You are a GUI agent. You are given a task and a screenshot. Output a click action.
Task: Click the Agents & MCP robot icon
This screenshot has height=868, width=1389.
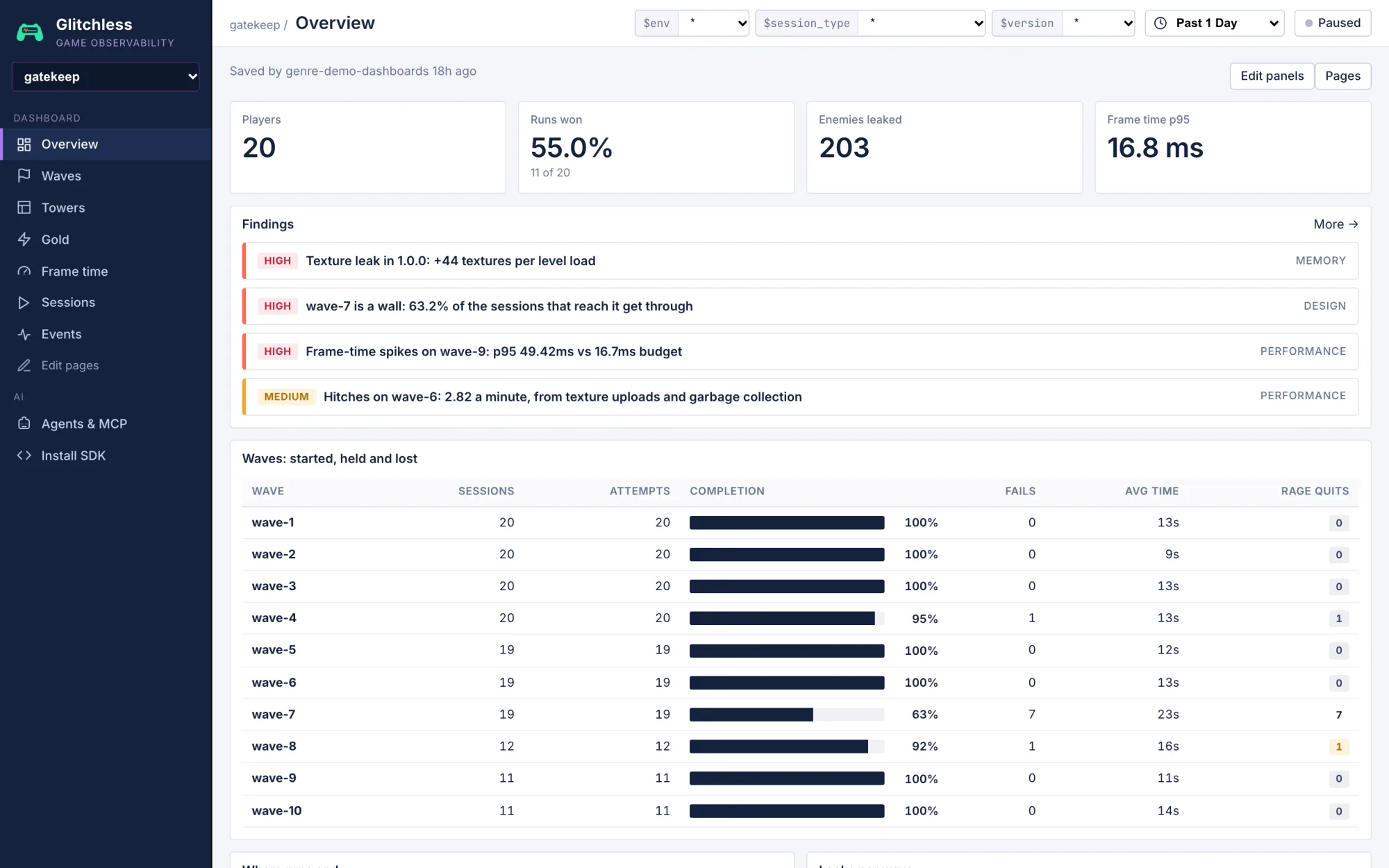pyautogui.click(x=24, y=424)
